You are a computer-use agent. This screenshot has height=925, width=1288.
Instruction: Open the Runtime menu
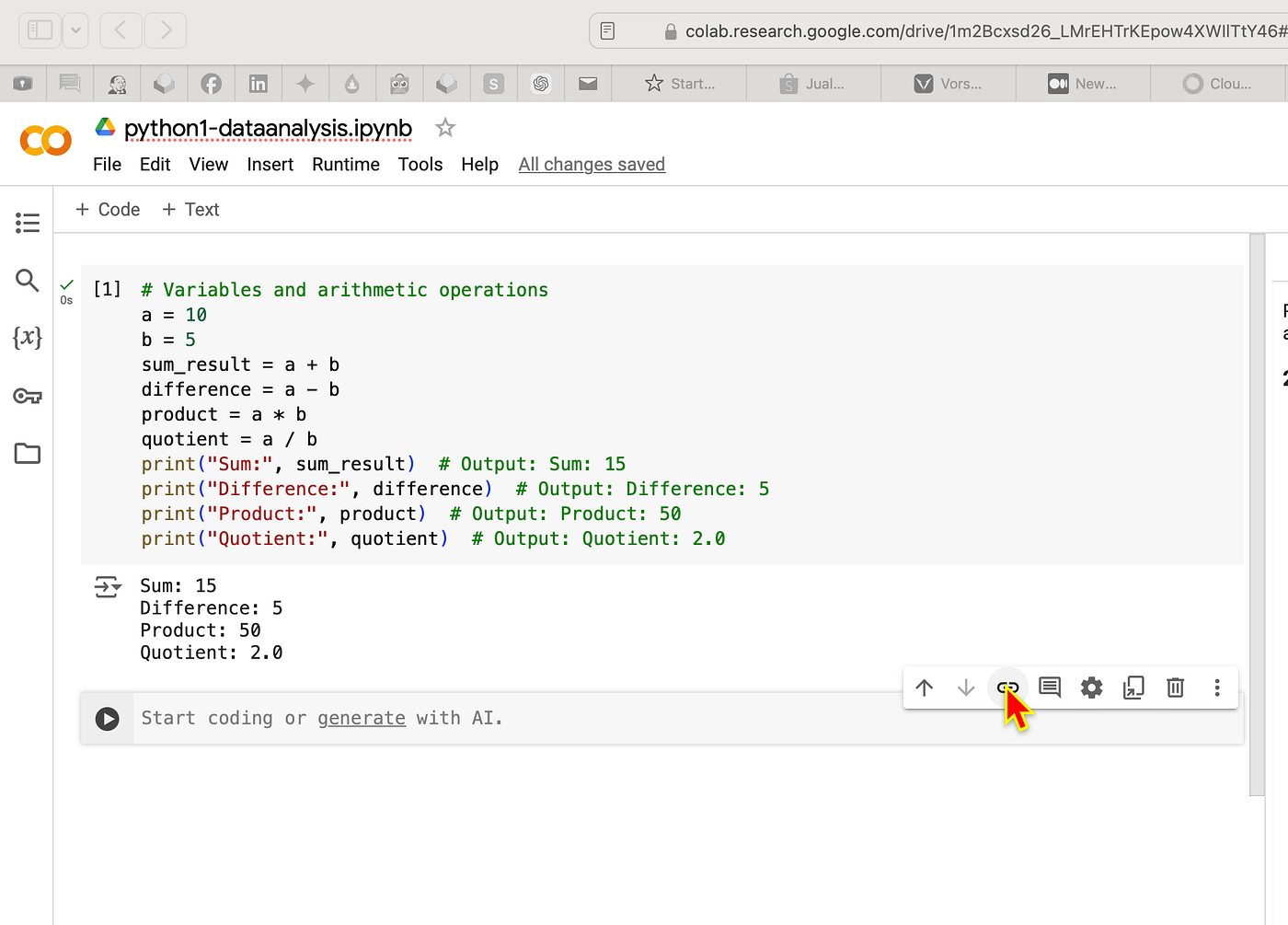[345, 164]
